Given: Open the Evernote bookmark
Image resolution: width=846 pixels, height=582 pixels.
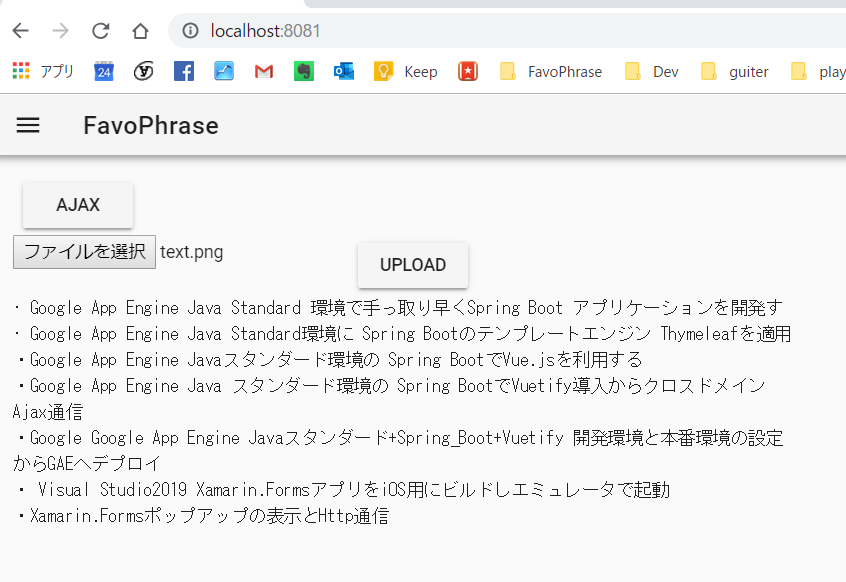Looking at the screenshot, I should (x=304, y=71).
